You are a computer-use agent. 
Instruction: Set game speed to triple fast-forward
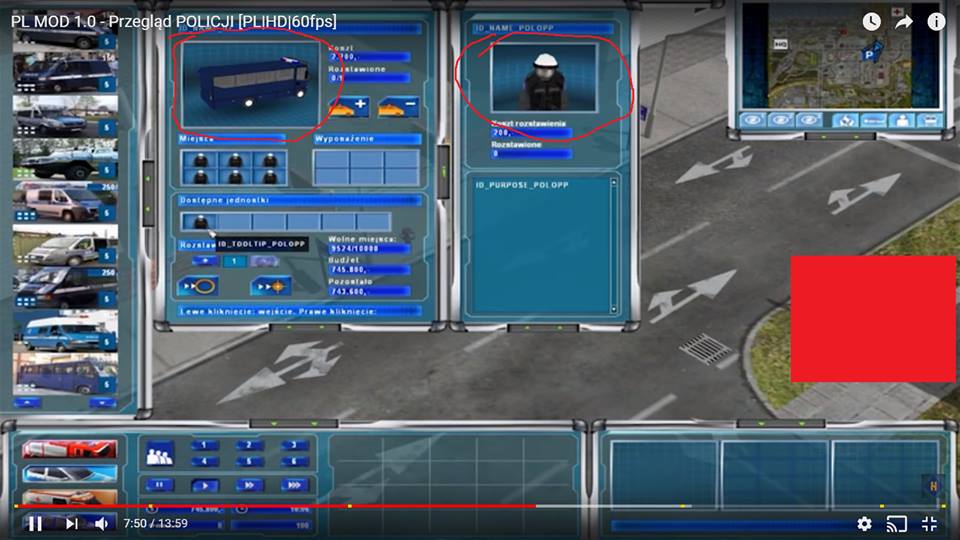294,486
